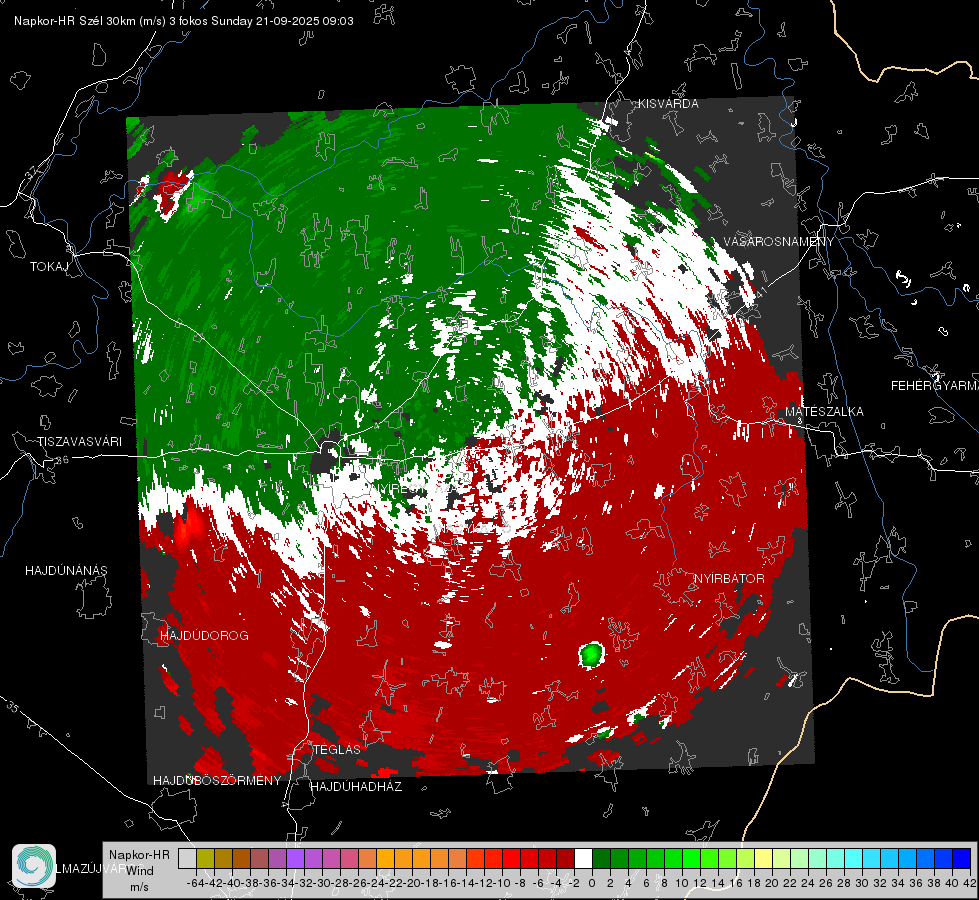The width and height of the screenshot is (979, 900).
Task: Click the KISVÁRDA town label
Action: tap(668, 104)
